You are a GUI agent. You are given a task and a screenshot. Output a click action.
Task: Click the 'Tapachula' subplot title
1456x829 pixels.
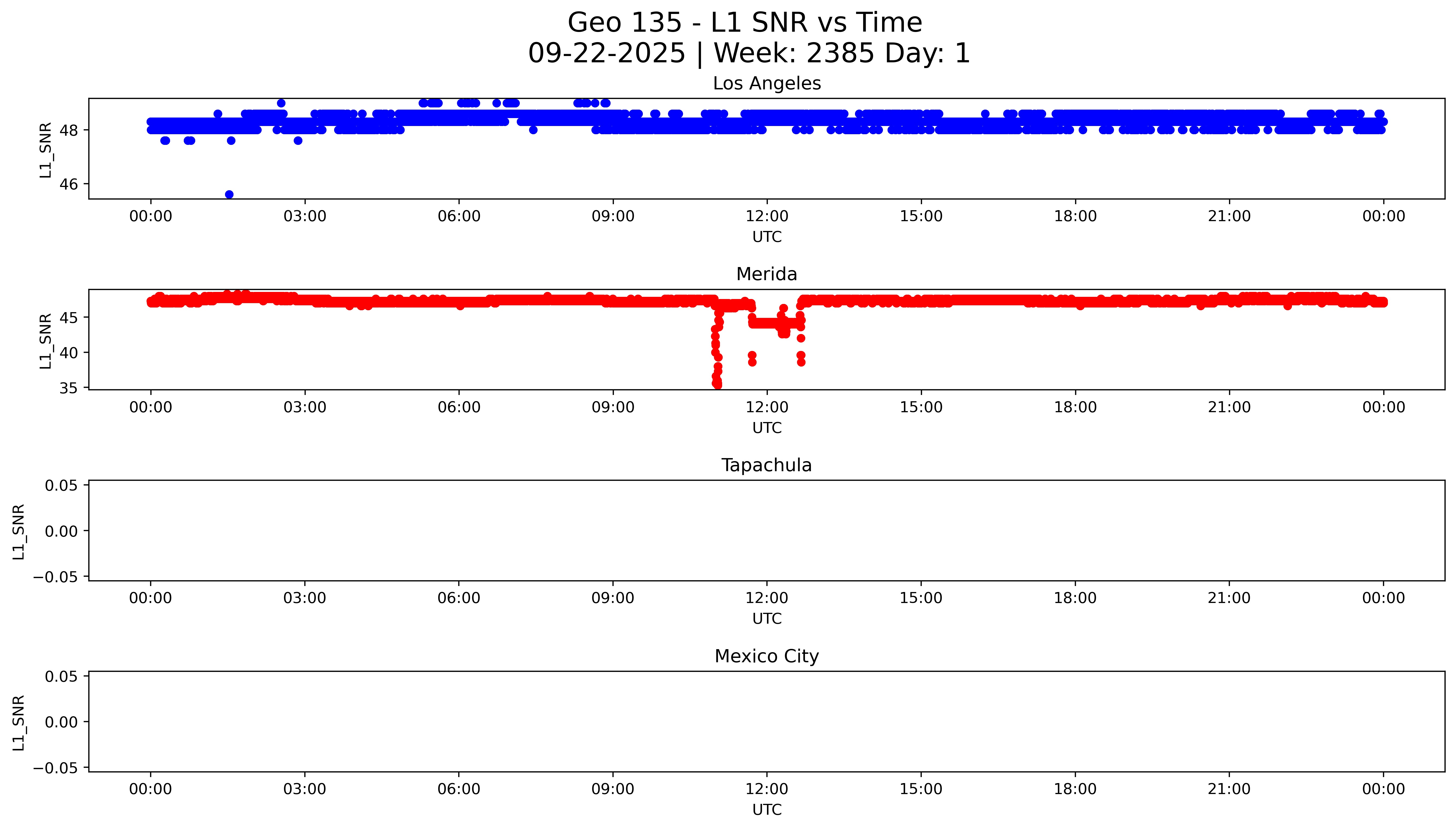pyautogui.click(x=766, y=465)
